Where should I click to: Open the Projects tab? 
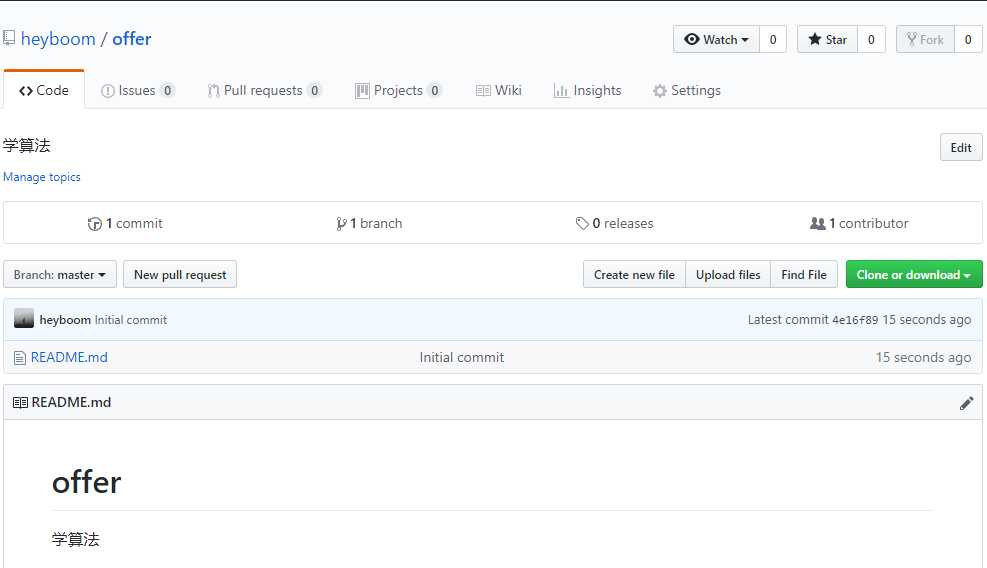tap(398, 90)
